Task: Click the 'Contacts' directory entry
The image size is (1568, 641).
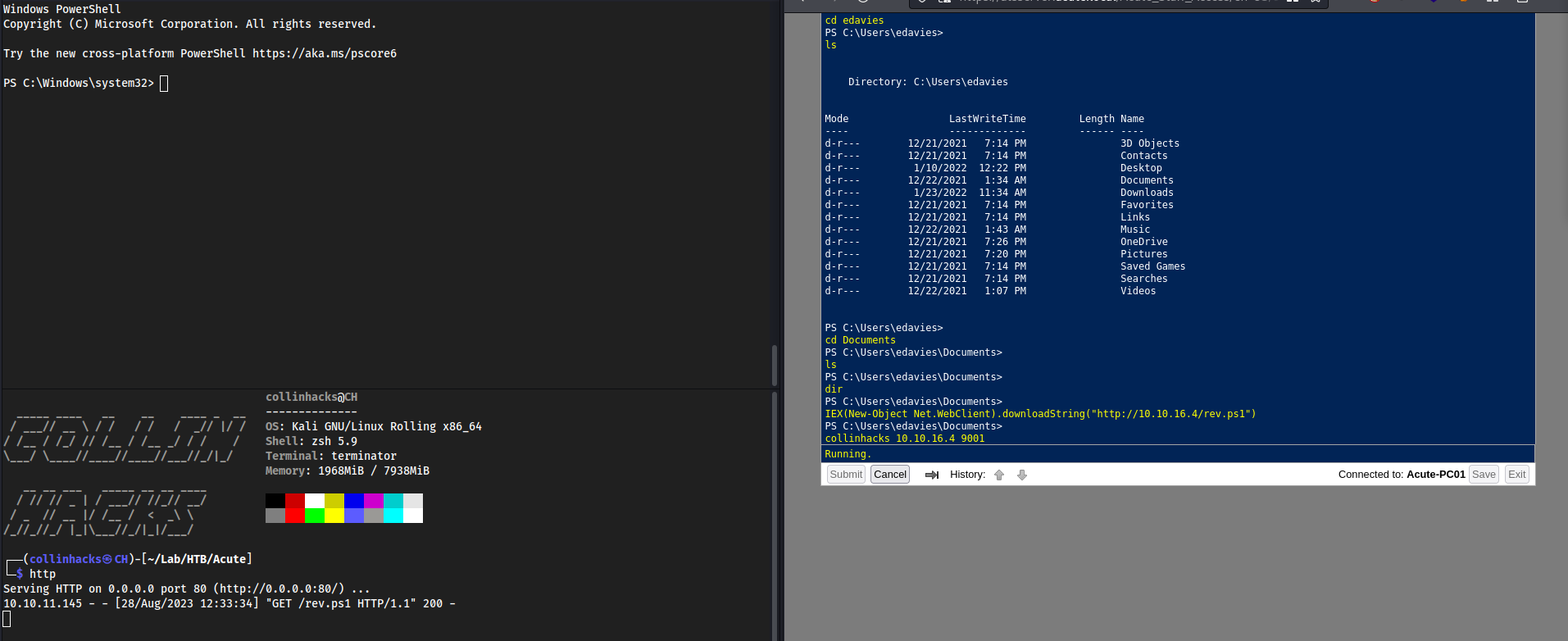Action: point(1144,156)
